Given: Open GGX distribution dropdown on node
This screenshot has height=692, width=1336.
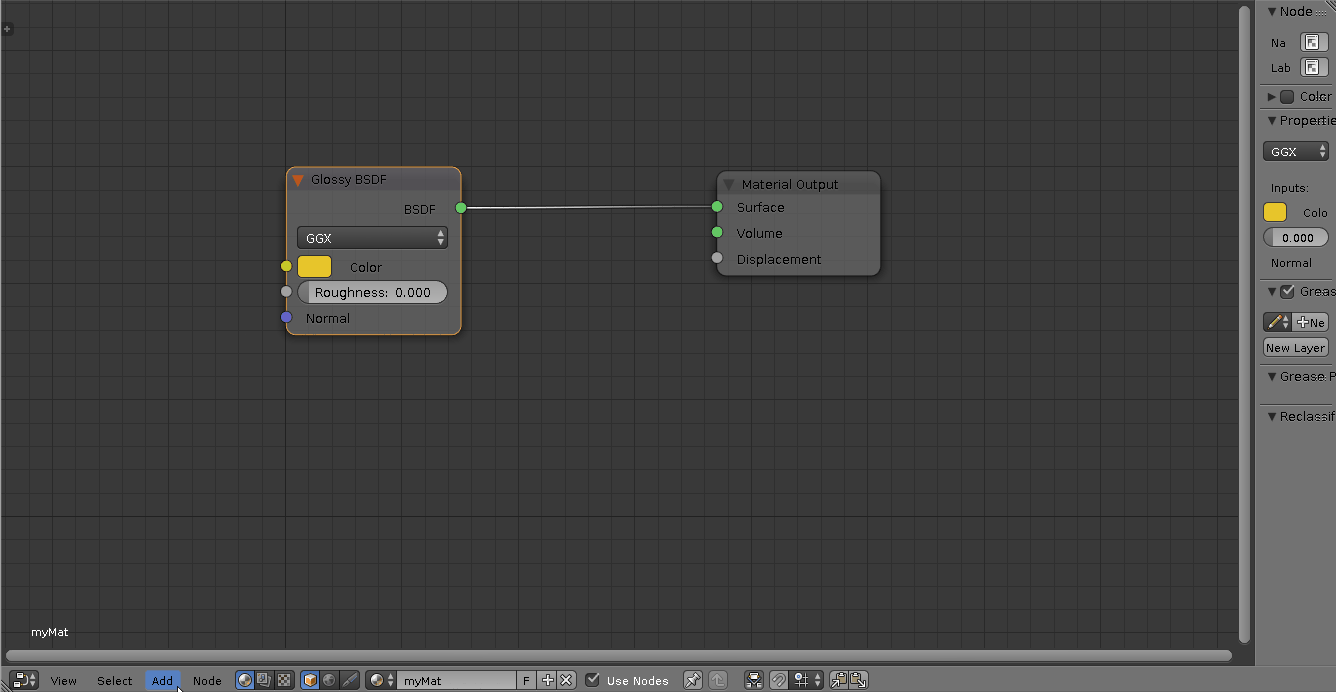Looking at the screenshot, I should 372,238.
